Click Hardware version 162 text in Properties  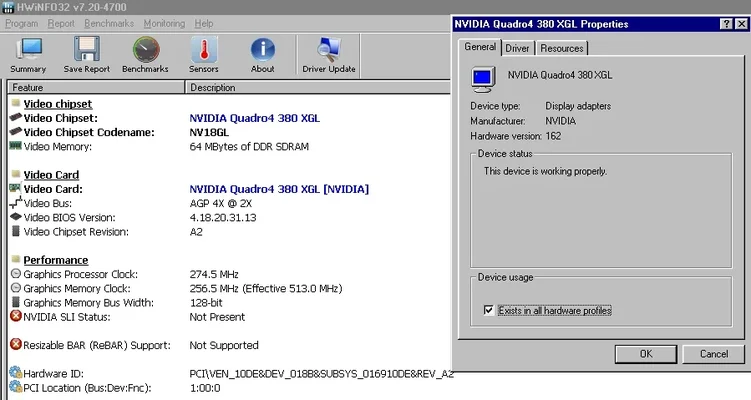[x=515, y=136]
